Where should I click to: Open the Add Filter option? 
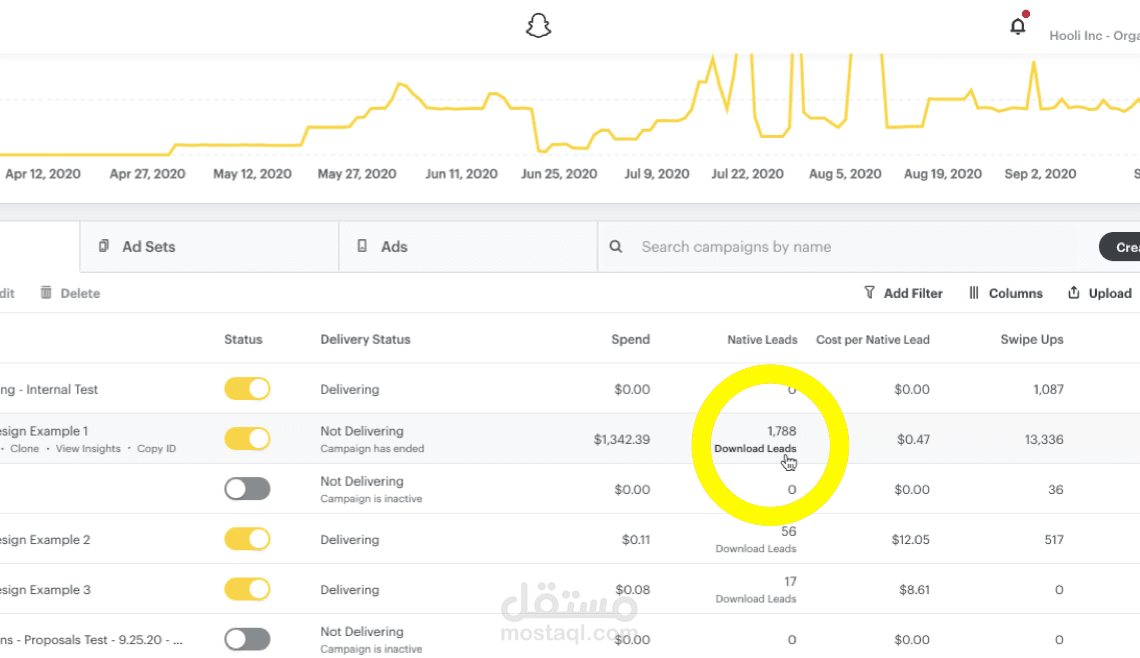(903, 293)
